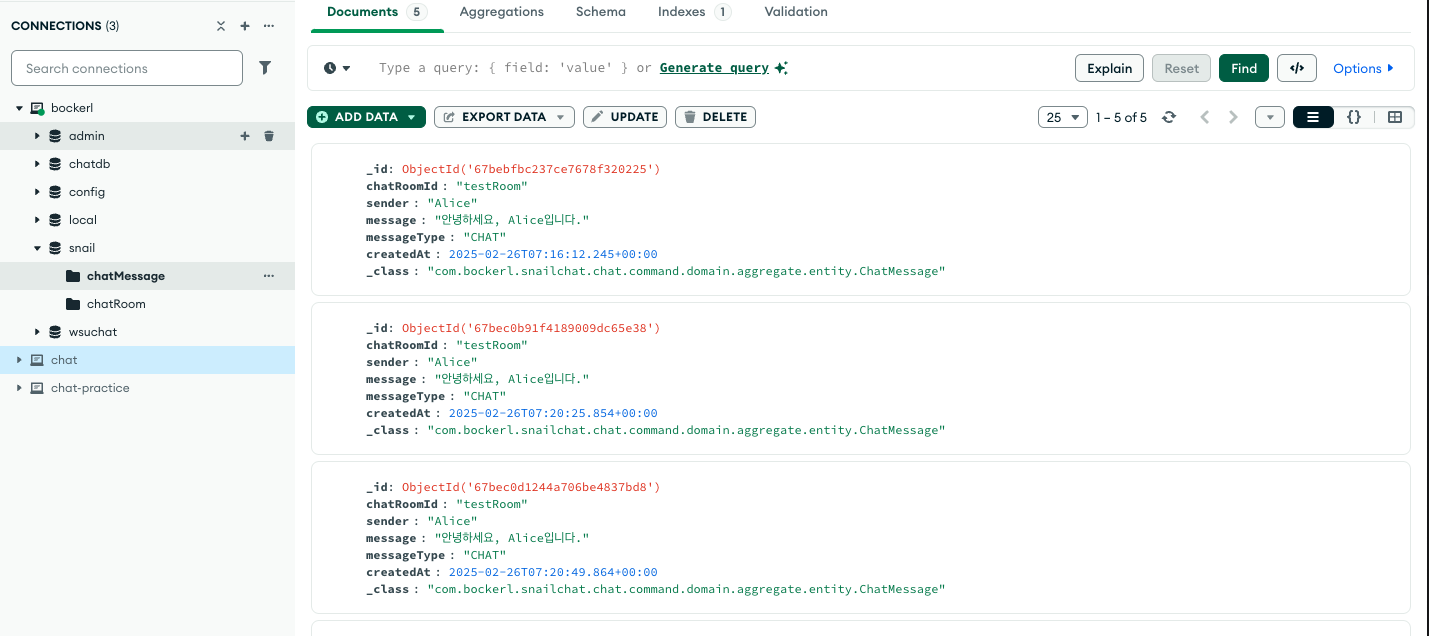
Task: Collapse the bockerl connection tree
Action: [19, 108]
